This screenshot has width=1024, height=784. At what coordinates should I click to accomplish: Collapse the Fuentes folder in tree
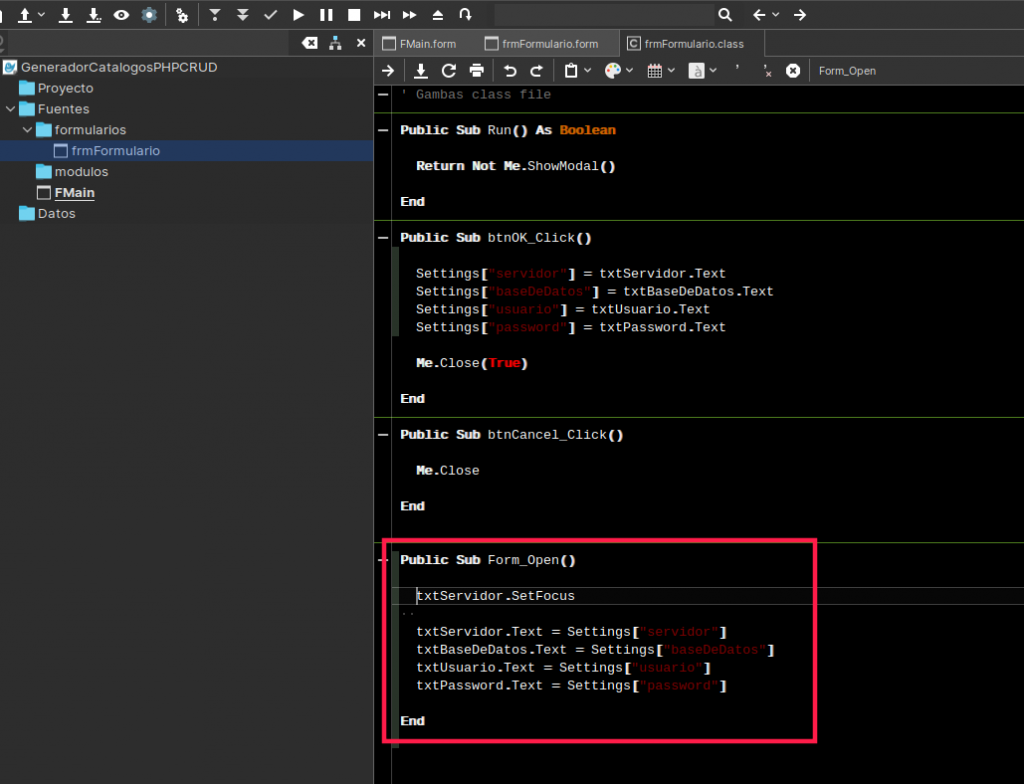[x=10, y=109]
